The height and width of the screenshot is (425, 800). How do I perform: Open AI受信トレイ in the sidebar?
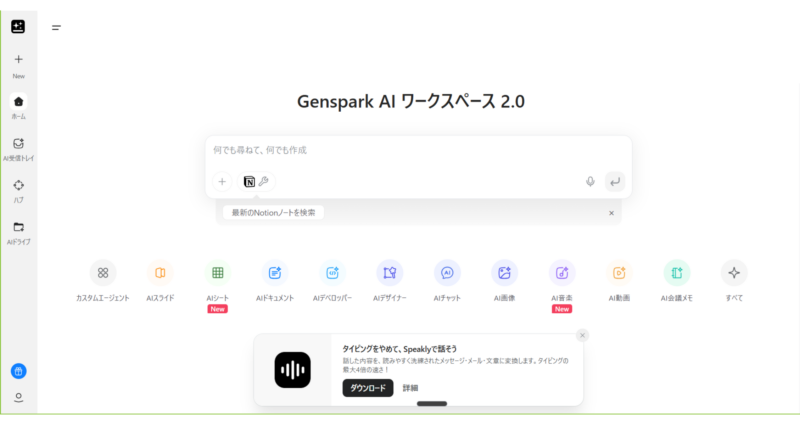tap(18, 149)
